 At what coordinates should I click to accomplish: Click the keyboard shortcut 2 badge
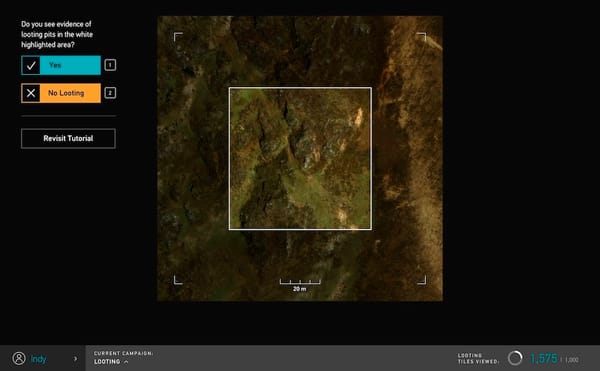click(110, 93)
